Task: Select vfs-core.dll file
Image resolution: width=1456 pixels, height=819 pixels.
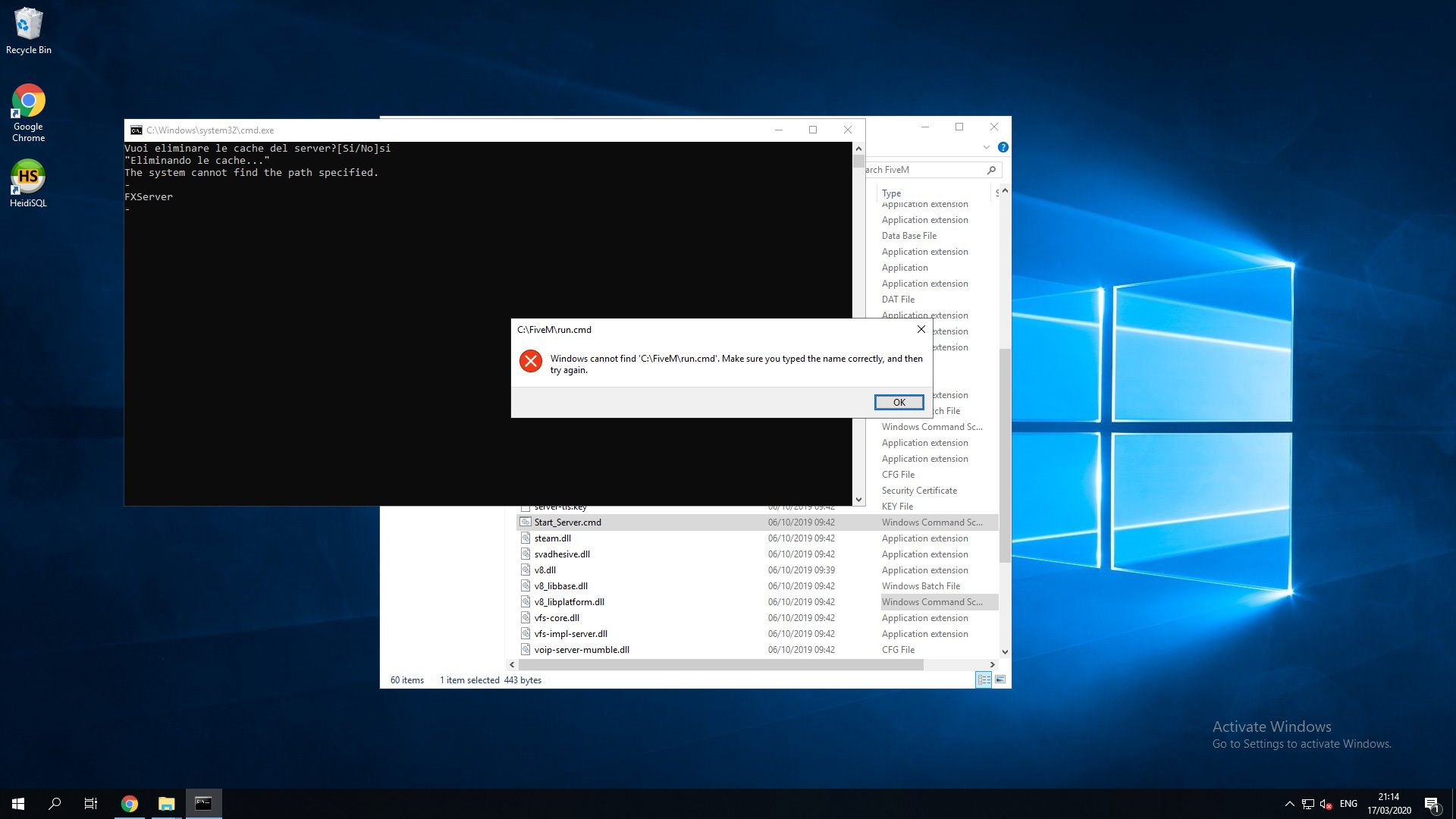Action: (x=557, y=618)
